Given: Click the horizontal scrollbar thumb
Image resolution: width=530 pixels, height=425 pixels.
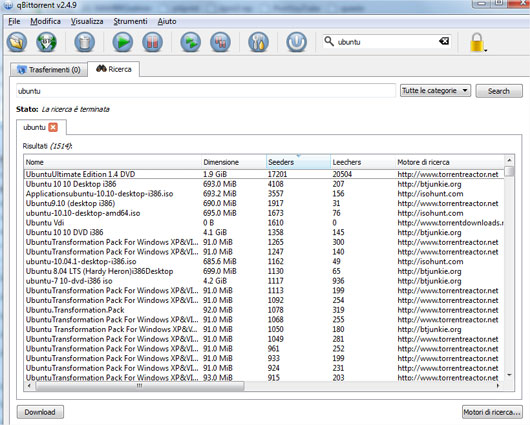Looking at the screenshot, I should [140, 386].
